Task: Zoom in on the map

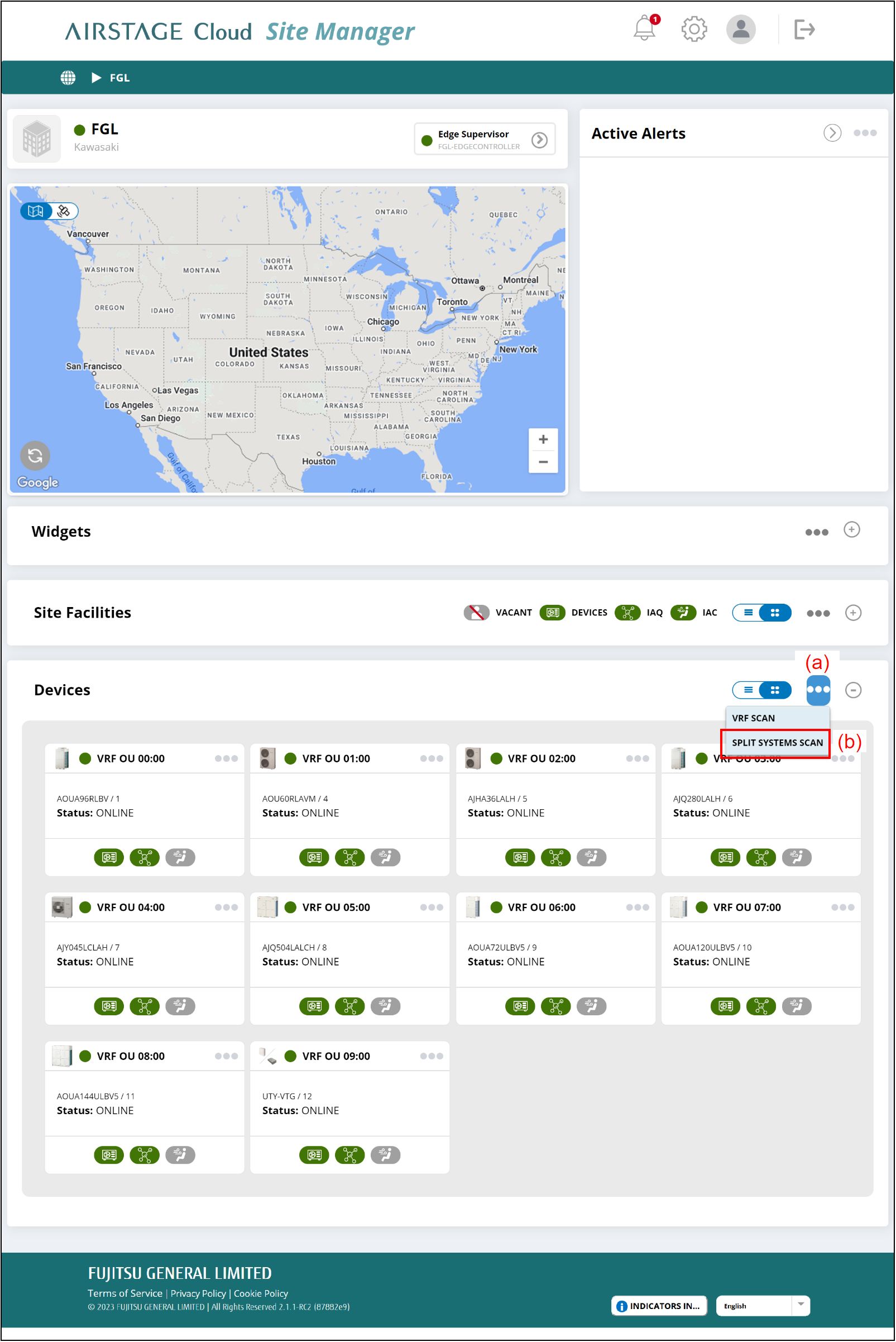Action: [x=543, y=440]
